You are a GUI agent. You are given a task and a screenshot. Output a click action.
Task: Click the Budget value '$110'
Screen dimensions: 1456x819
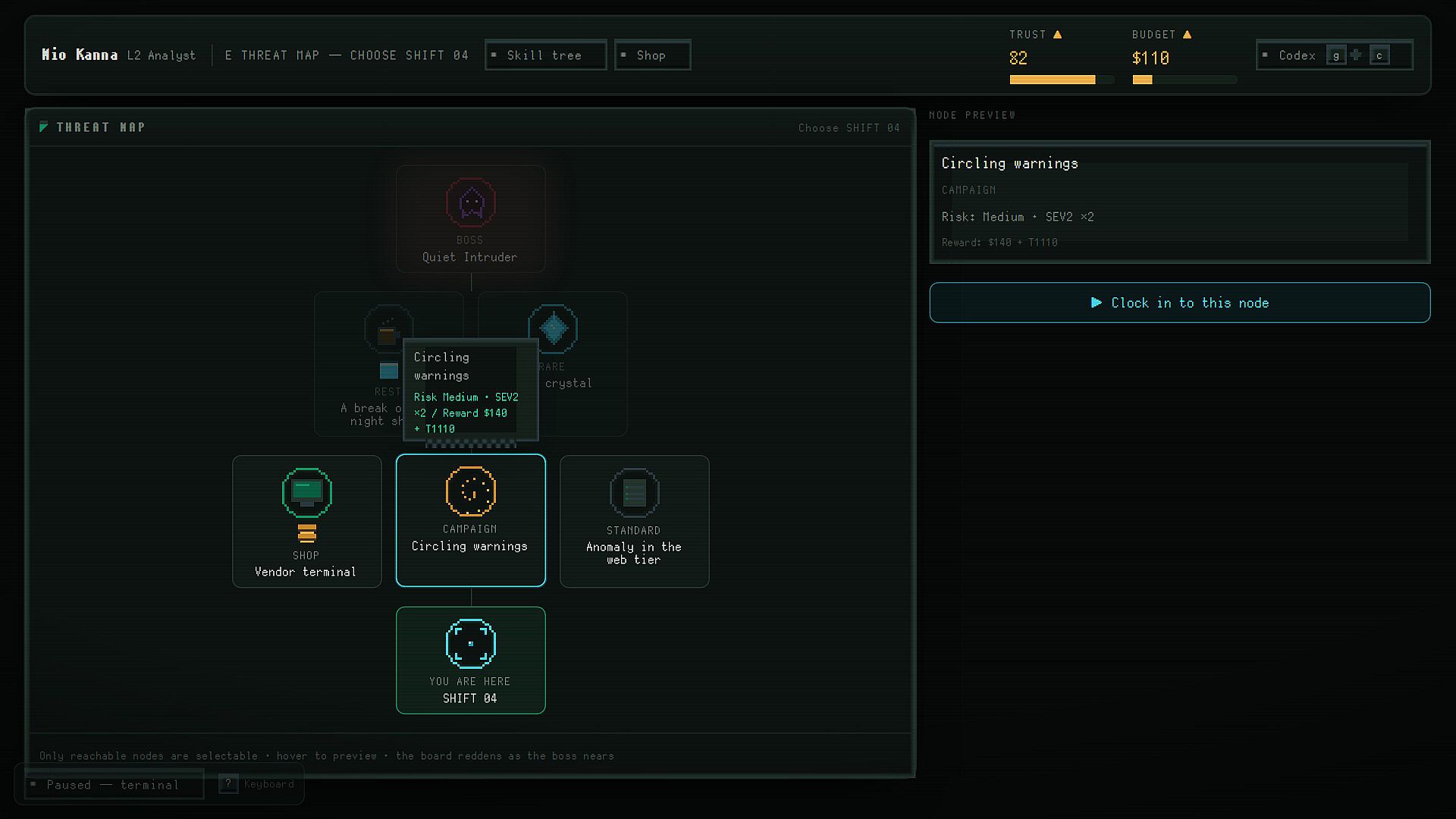tap(1150, 58)
